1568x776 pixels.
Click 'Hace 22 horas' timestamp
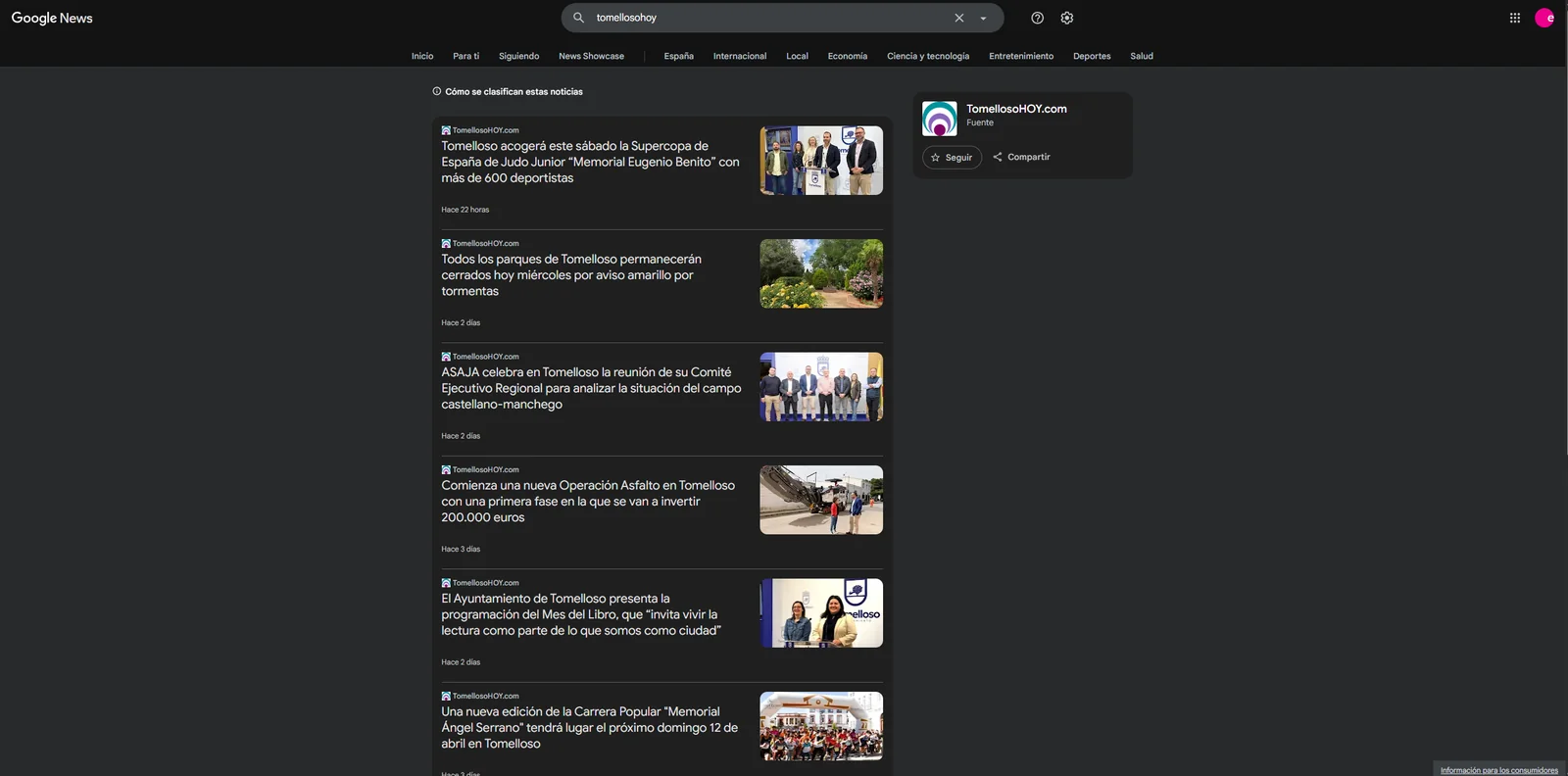465,210
